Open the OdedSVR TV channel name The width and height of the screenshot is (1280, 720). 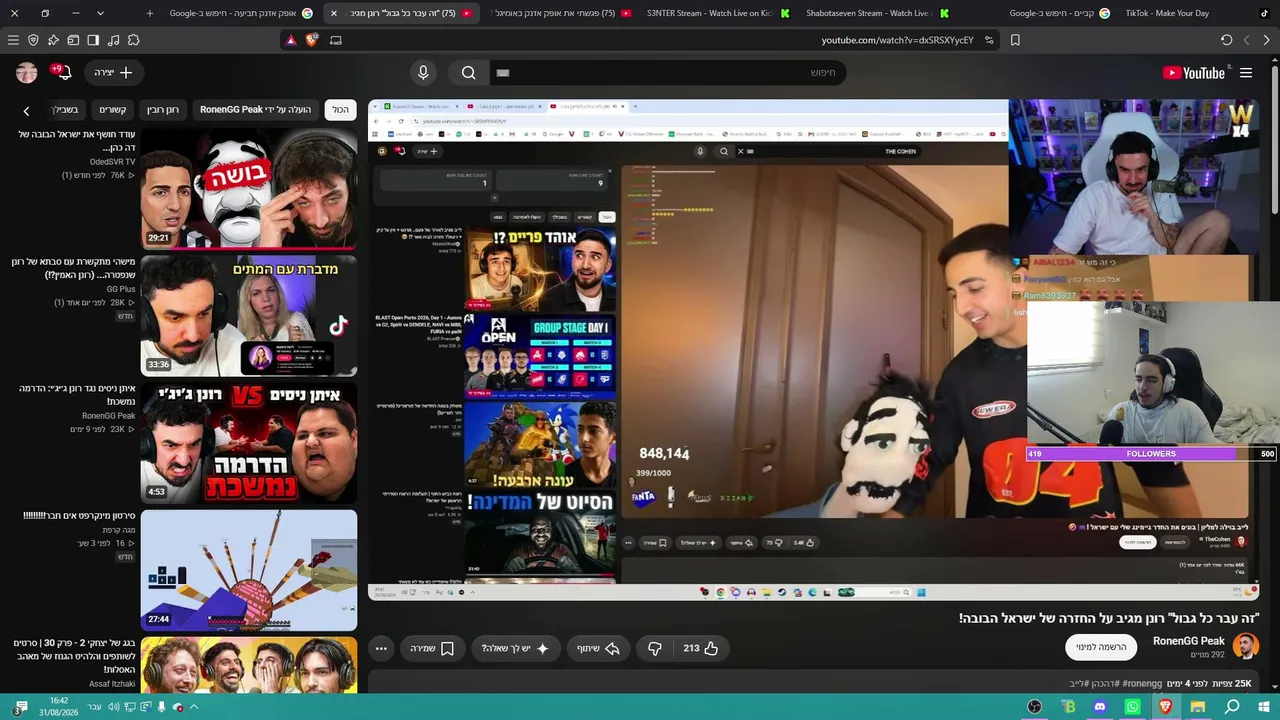pyautogui.click(x=112, y=161)
